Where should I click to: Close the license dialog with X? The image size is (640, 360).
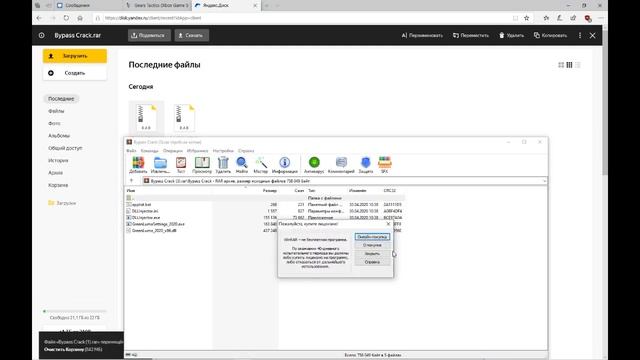[x=388, y=224]
